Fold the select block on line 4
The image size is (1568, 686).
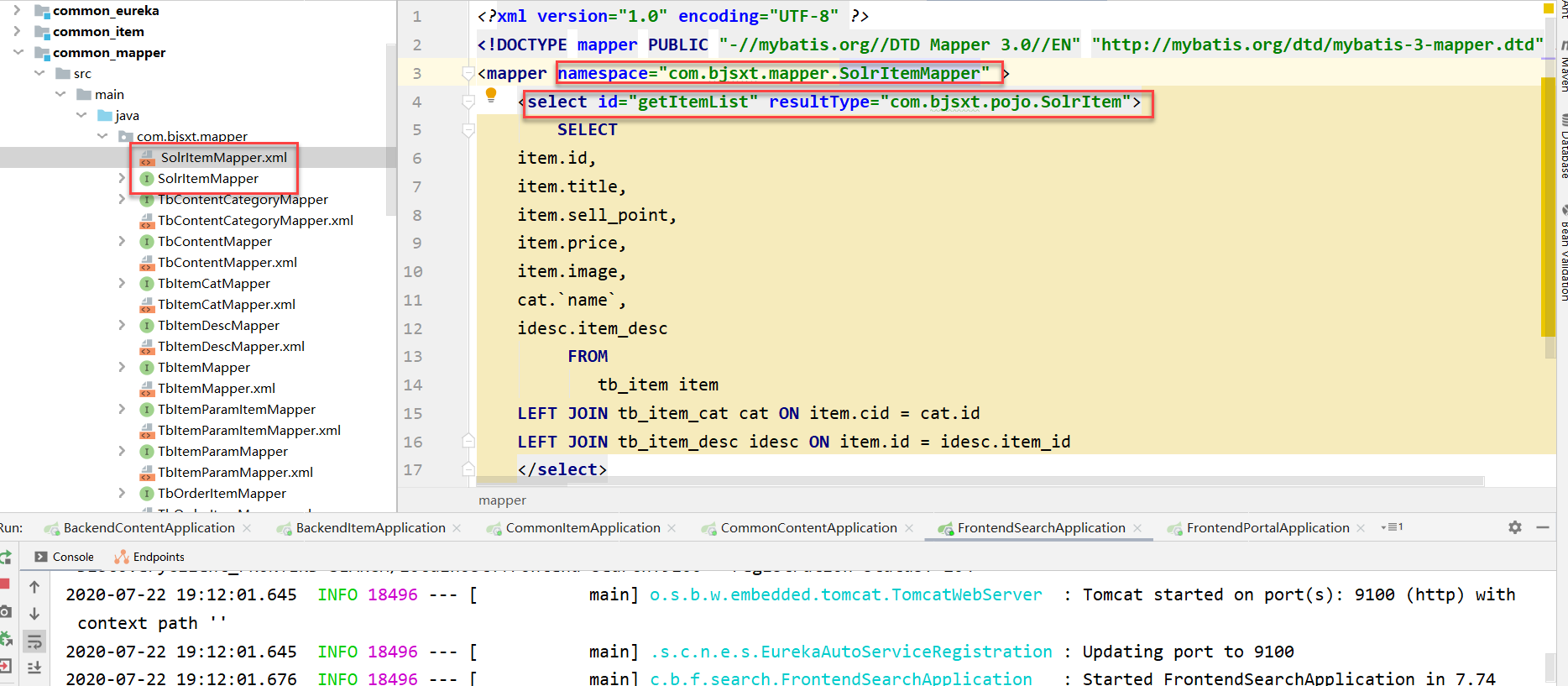[468, 102]
